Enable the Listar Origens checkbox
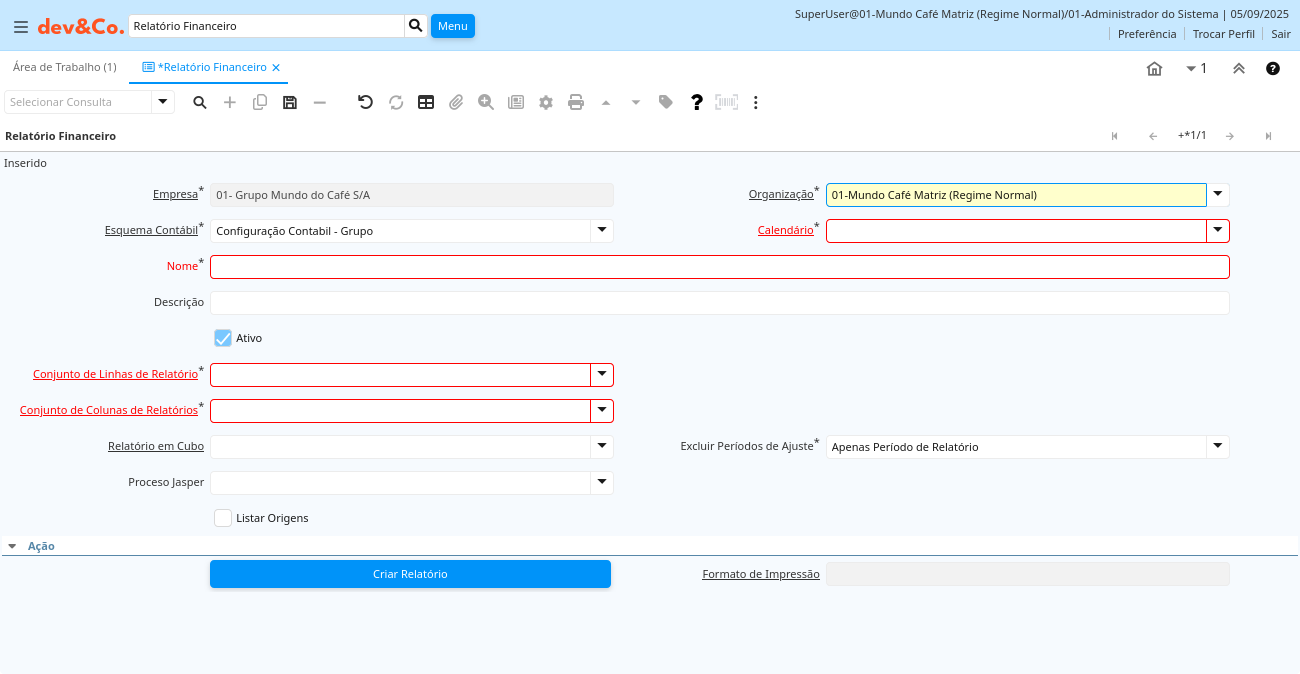The height and width of the screenshot is (674, 1300). (x=223, y=518)
